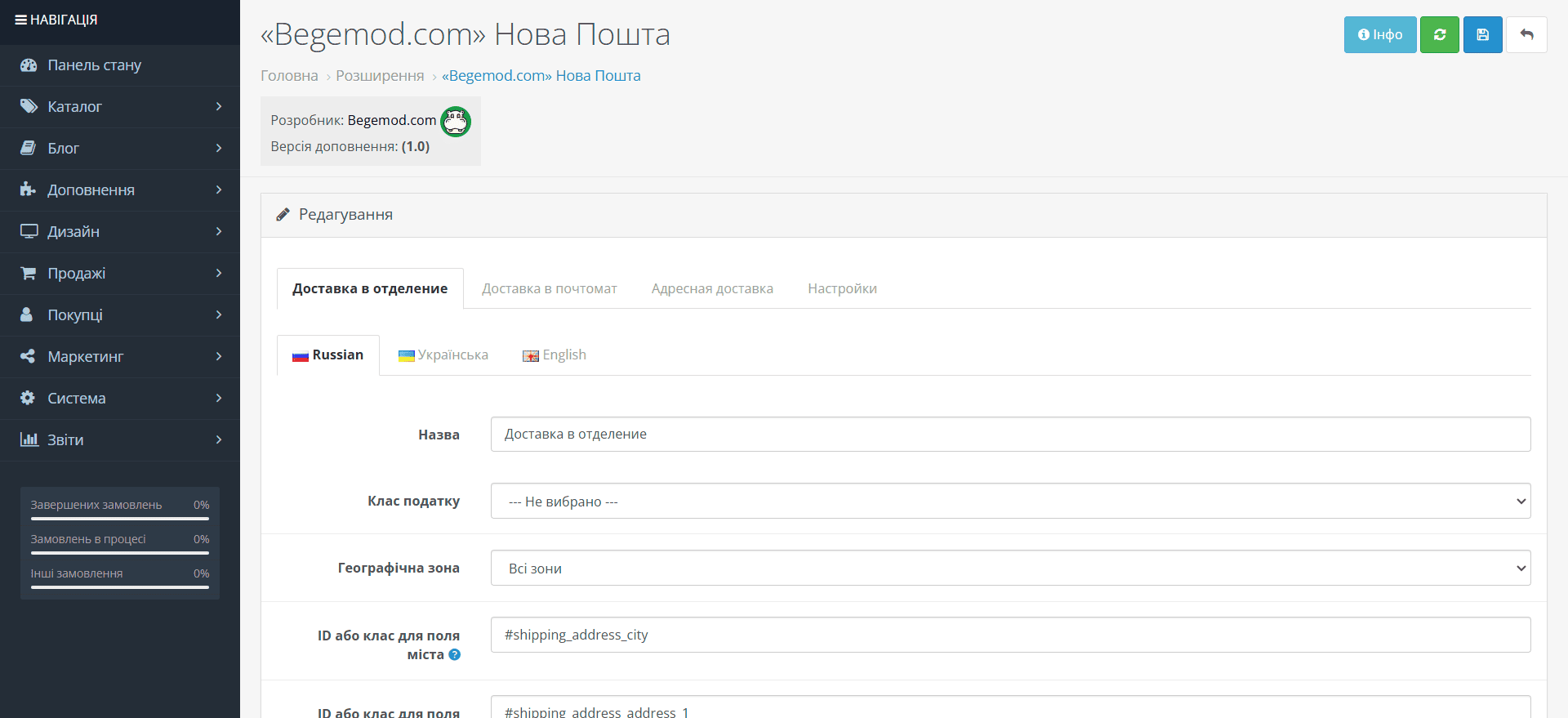The height and width of the screenshot is (718, 1568).
Task: Open Панель стану menu item
Action: pos(120,65)
